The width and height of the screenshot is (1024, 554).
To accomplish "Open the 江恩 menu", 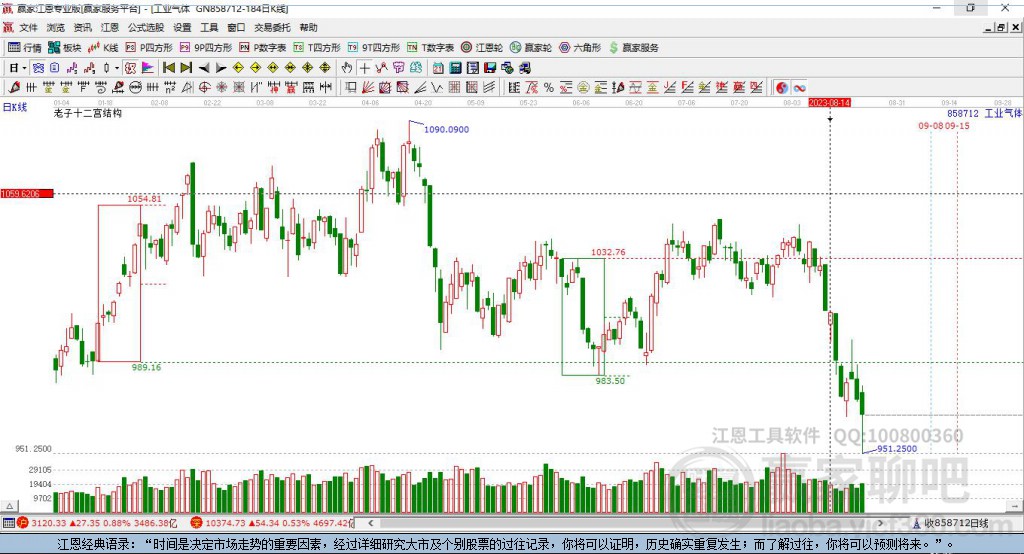I will tap(110, 27).
